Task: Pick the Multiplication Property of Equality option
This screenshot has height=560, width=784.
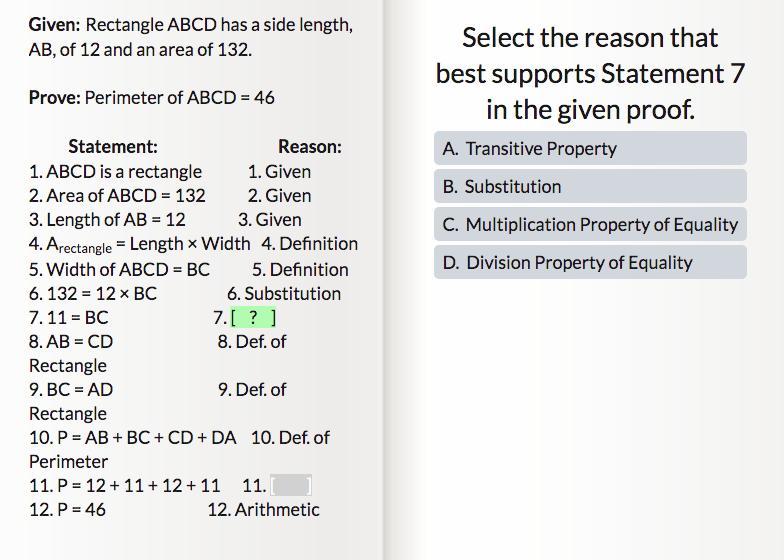Action: click(590, 225)
